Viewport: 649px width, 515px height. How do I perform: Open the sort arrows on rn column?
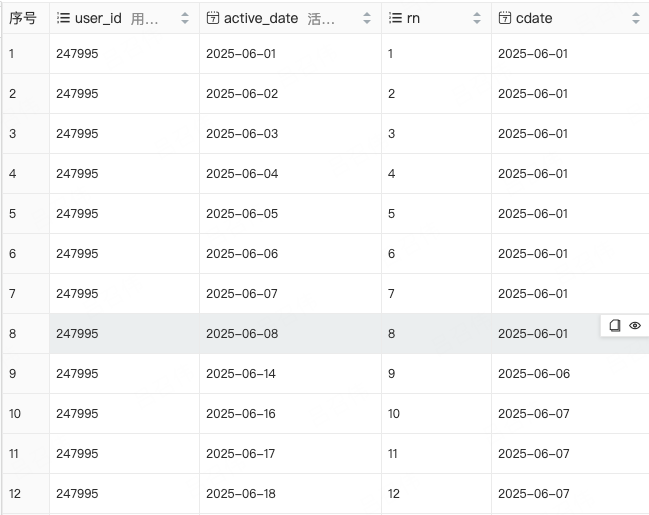(x=477, y=18)
